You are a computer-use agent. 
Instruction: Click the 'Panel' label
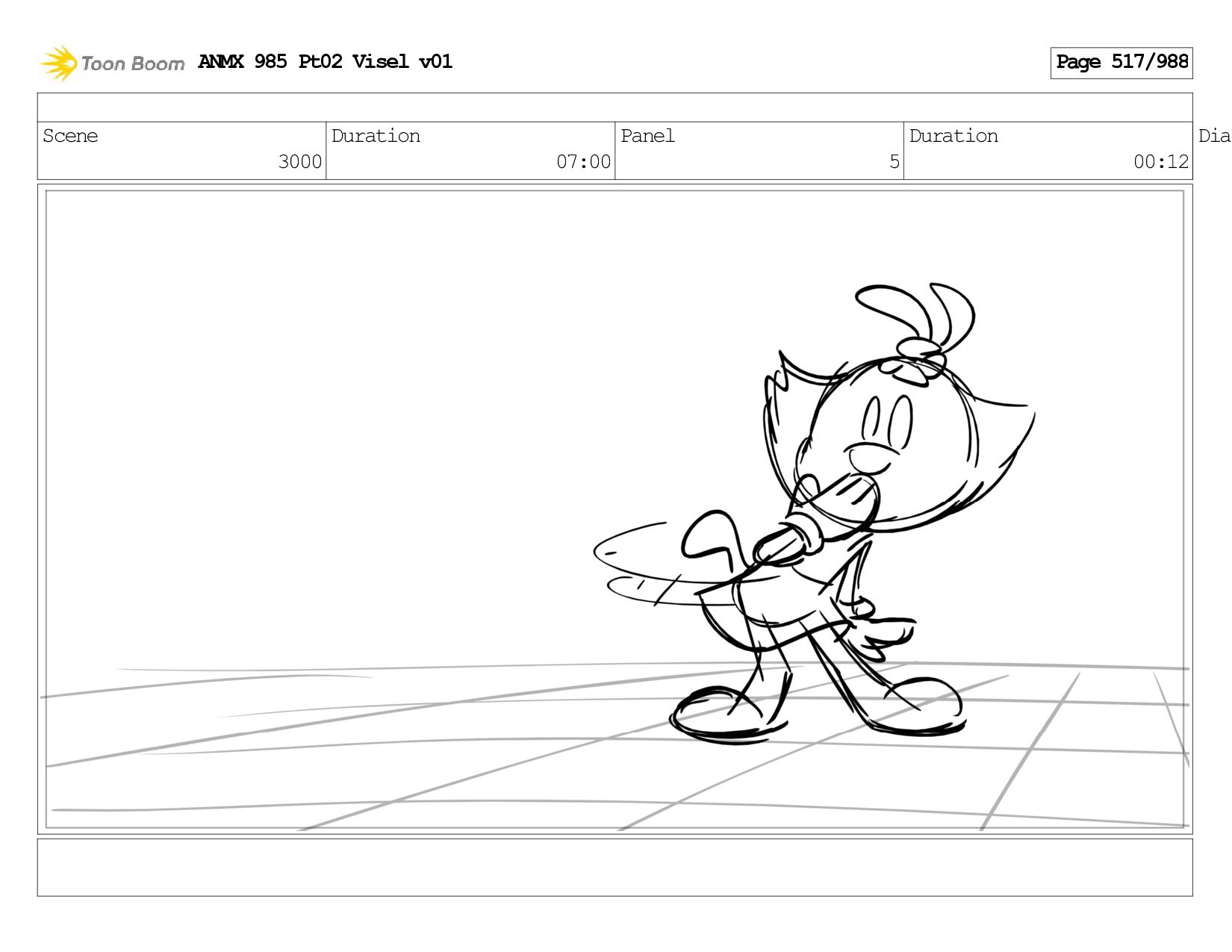tap(647, 136)
